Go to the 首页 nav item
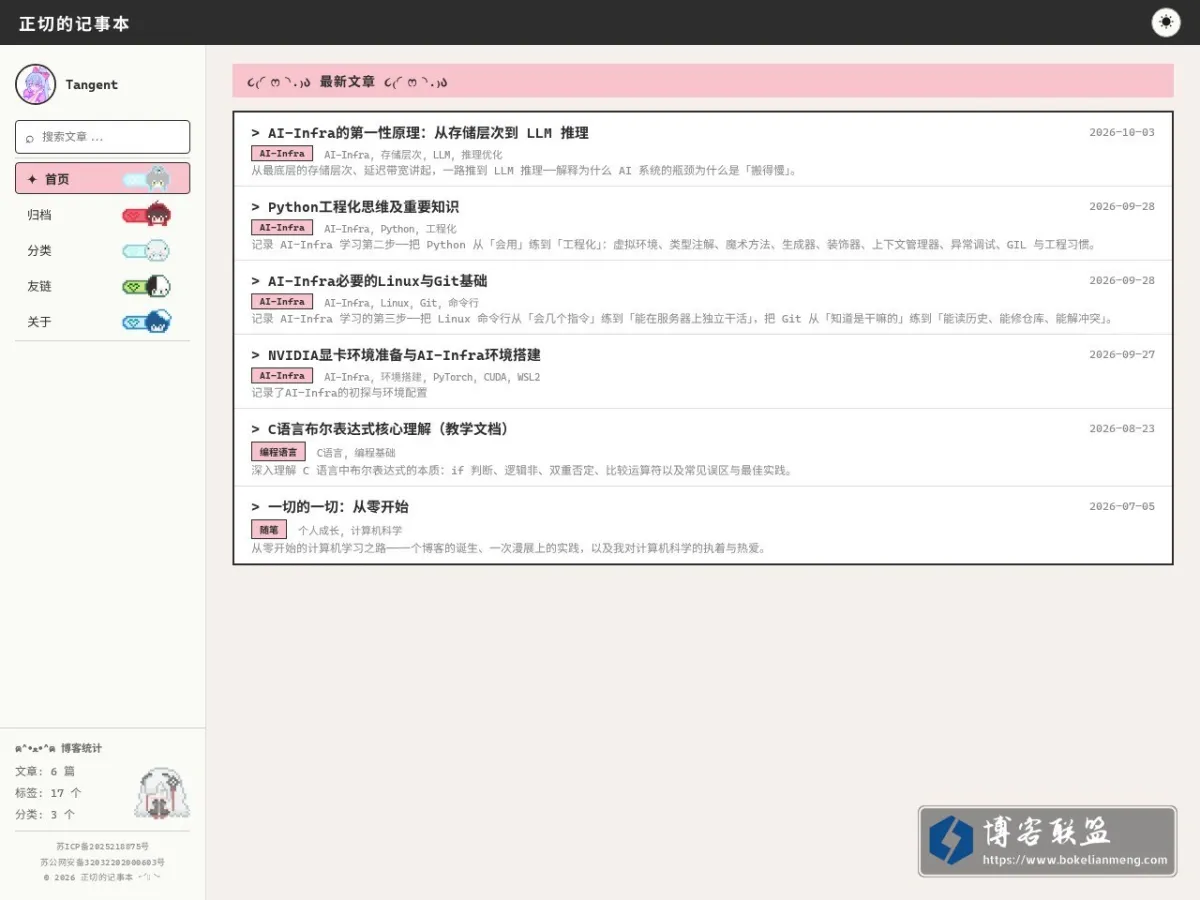This screenshot has height=900, width=1200. click(x=102, y=179)
